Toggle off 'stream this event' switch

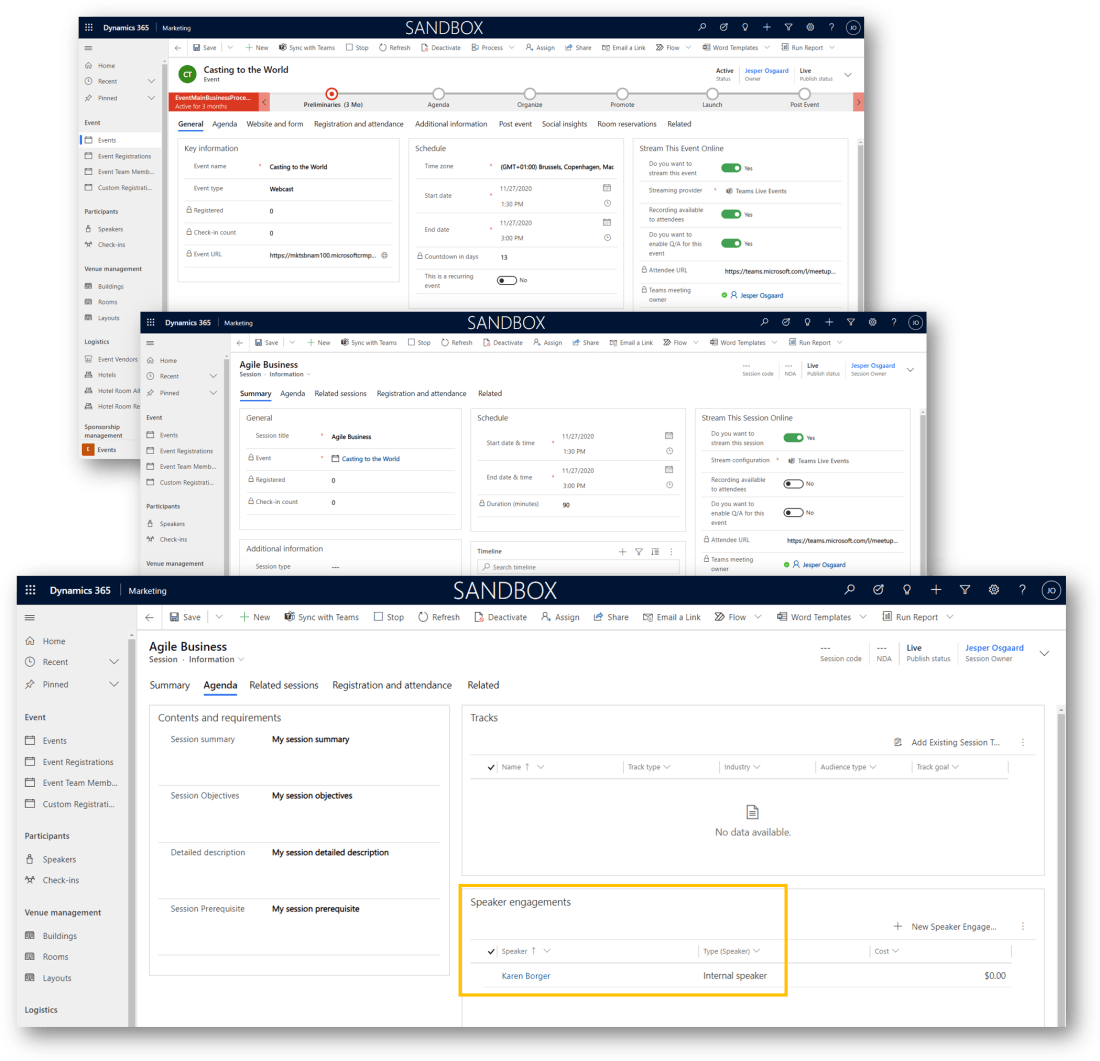730,169
